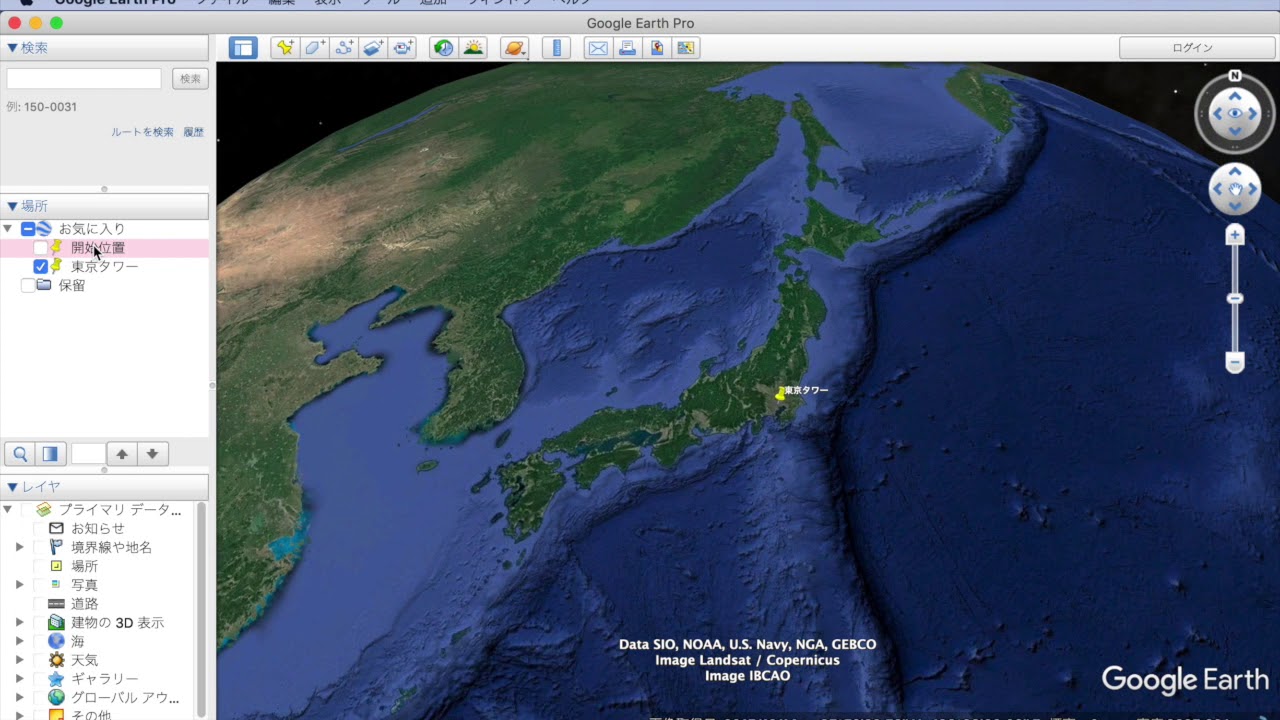Click the N north marker on compass
Image resolution: width=1280 pixels, height=720 pixels.
[1235, 76]
